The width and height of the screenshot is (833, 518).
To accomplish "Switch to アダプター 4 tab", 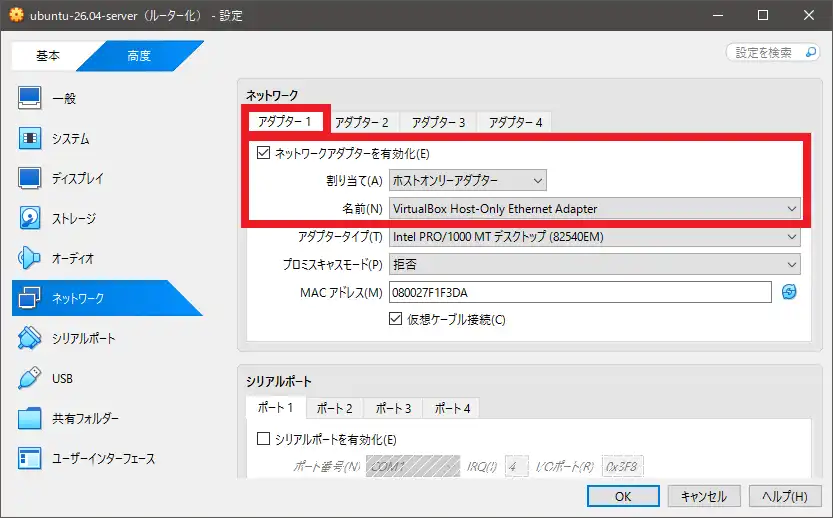I will tap(515, 123).
